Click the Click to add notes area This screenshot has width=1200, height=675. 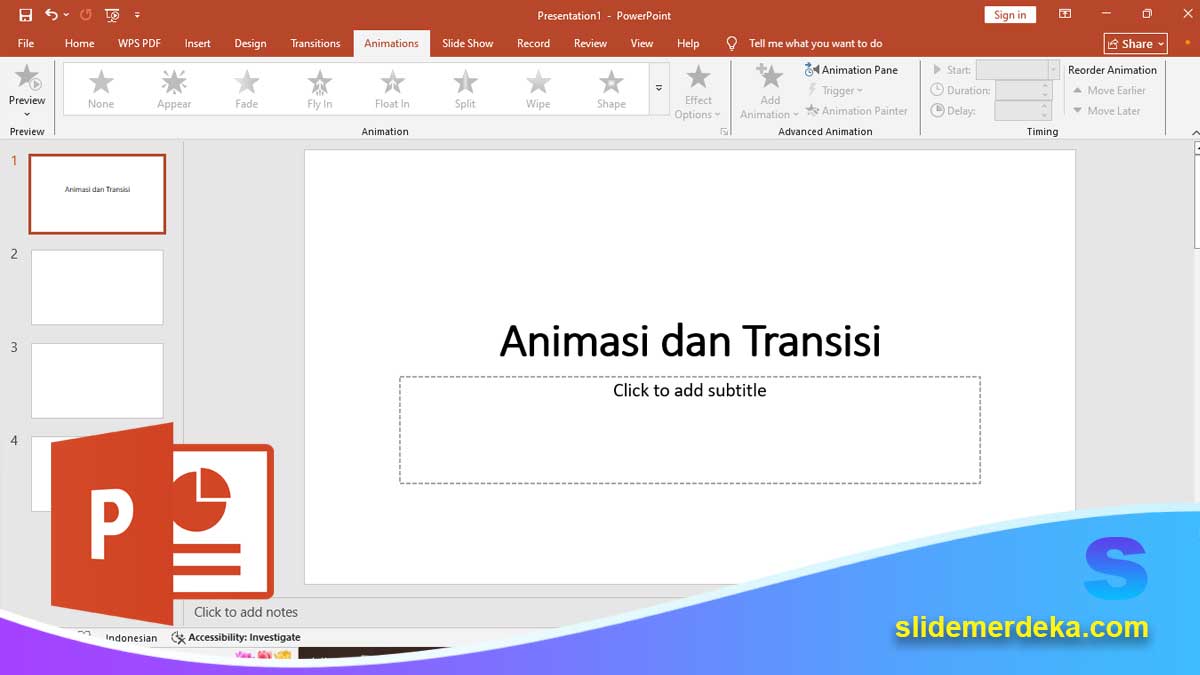(x=246, y=612)
